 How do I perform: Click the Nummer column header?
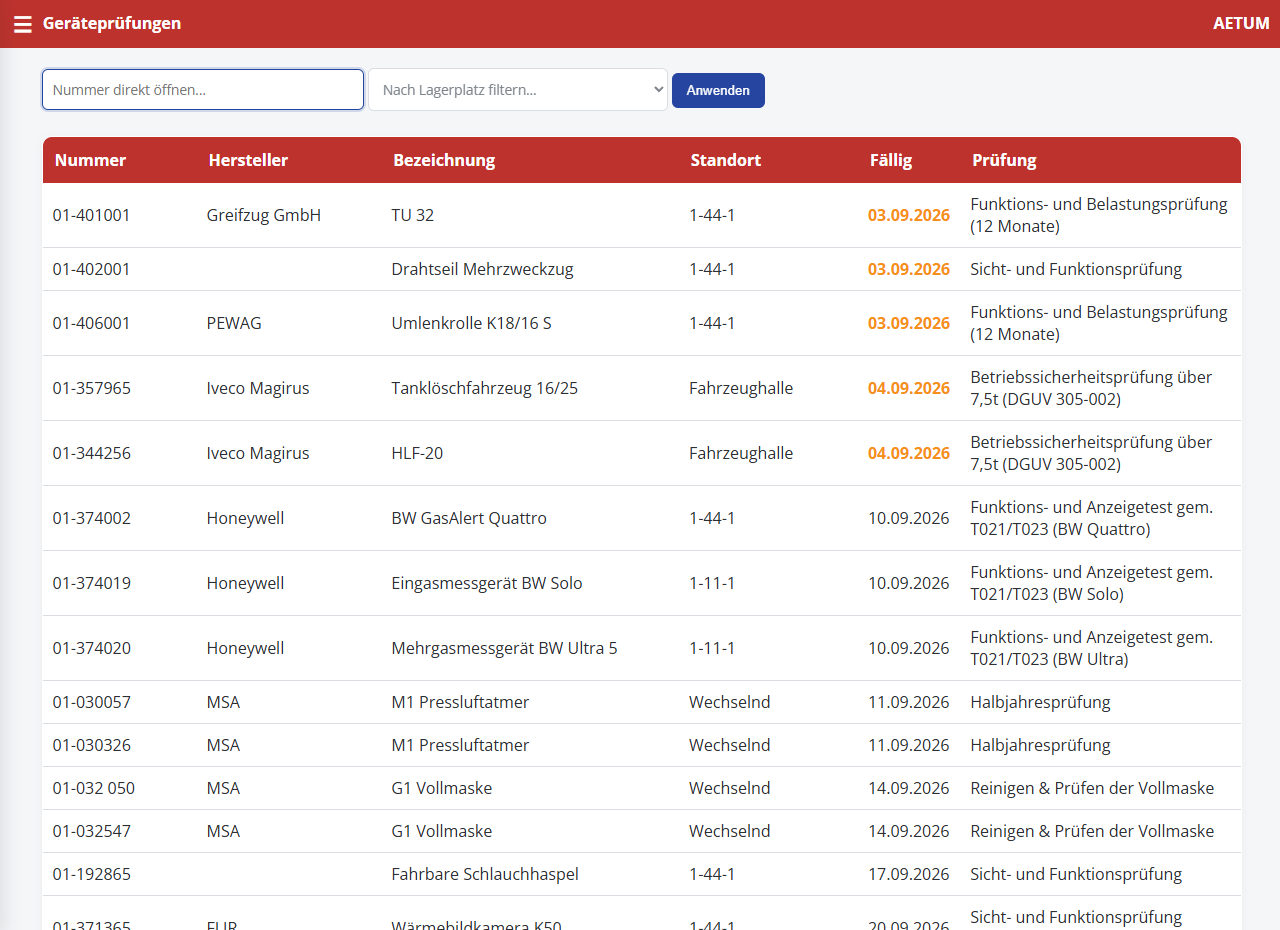point(90,160)
